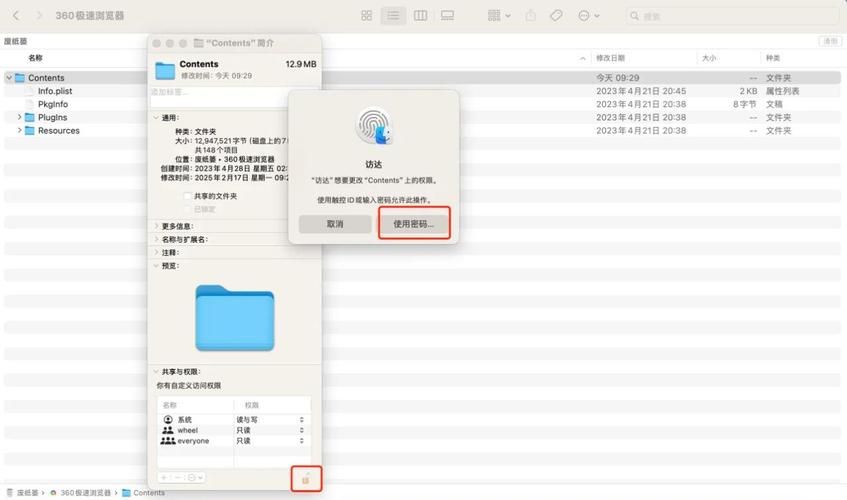Image resolution: width=847 pixels, height=500 pixels.
Task: Switch Finder to list view
Action: coord(393,16)
